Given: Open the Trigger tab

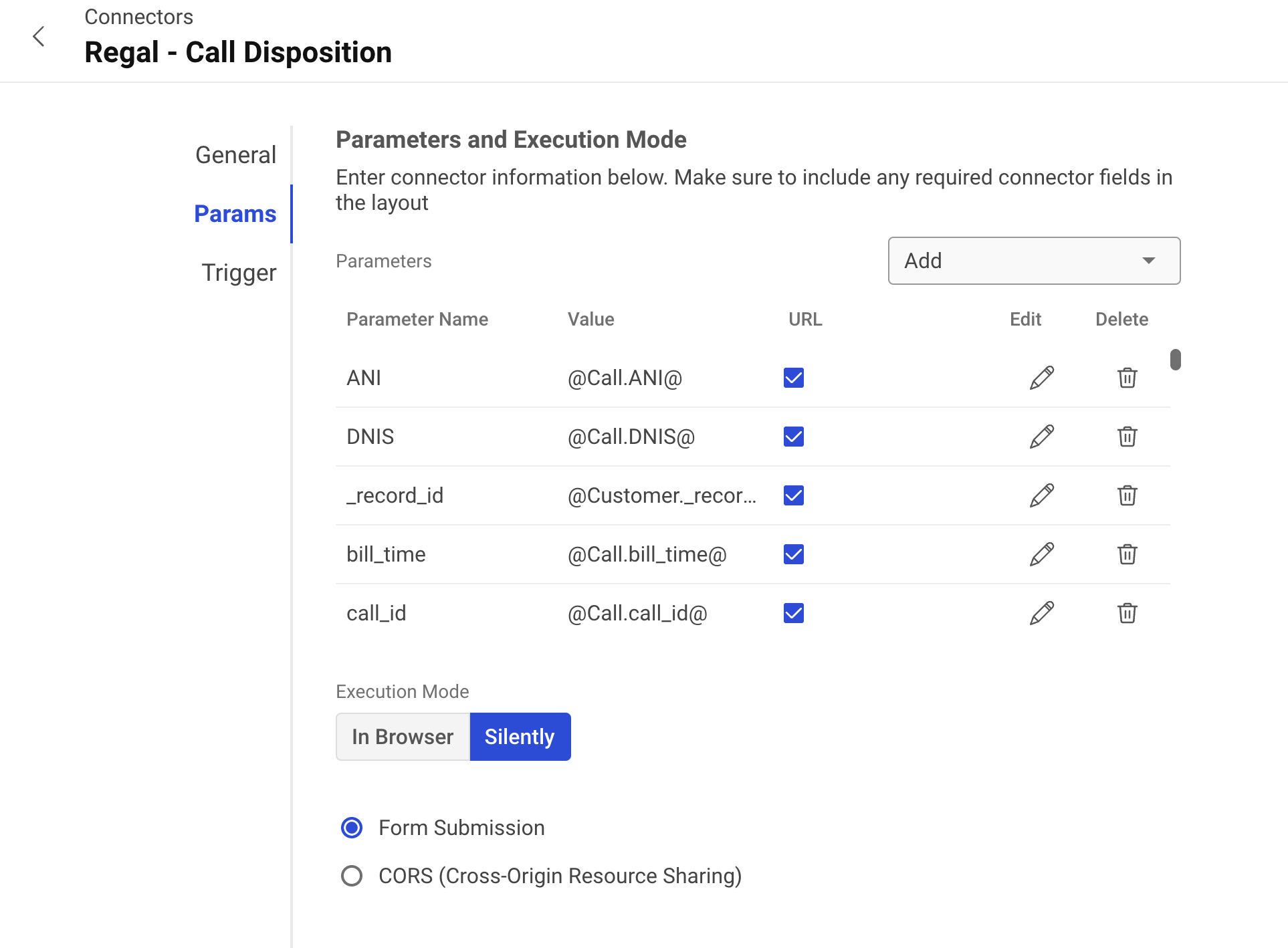Looking at the screenshot, I should tap(239, 273).
